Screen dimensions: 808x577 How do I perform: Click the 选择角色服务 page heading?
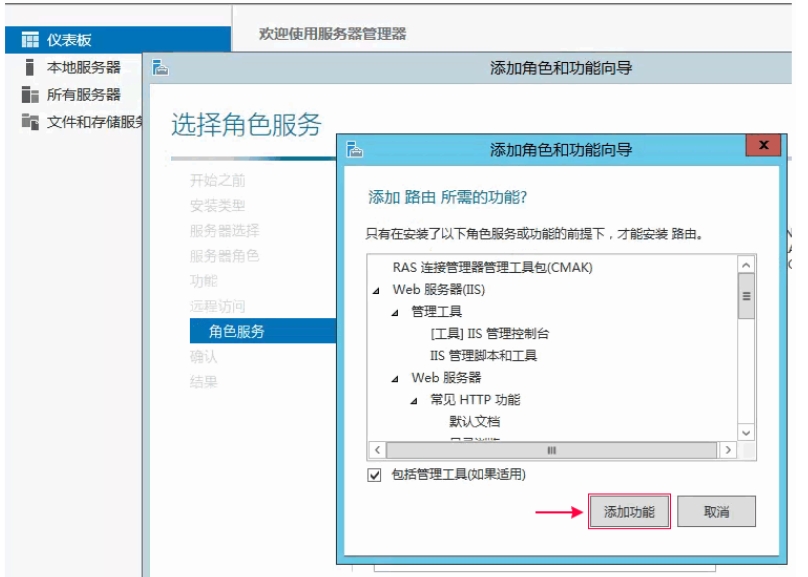point(246,125)
